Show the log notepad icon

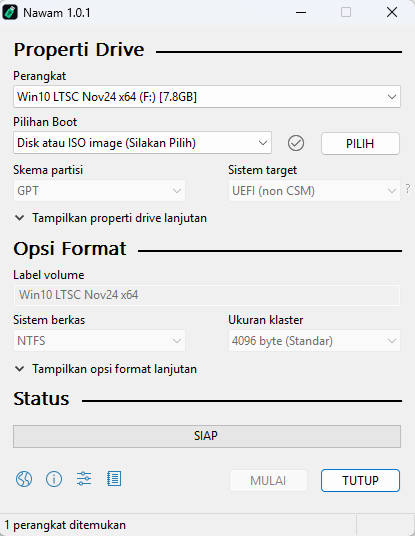pyautogui.click(x=114, y=479)
